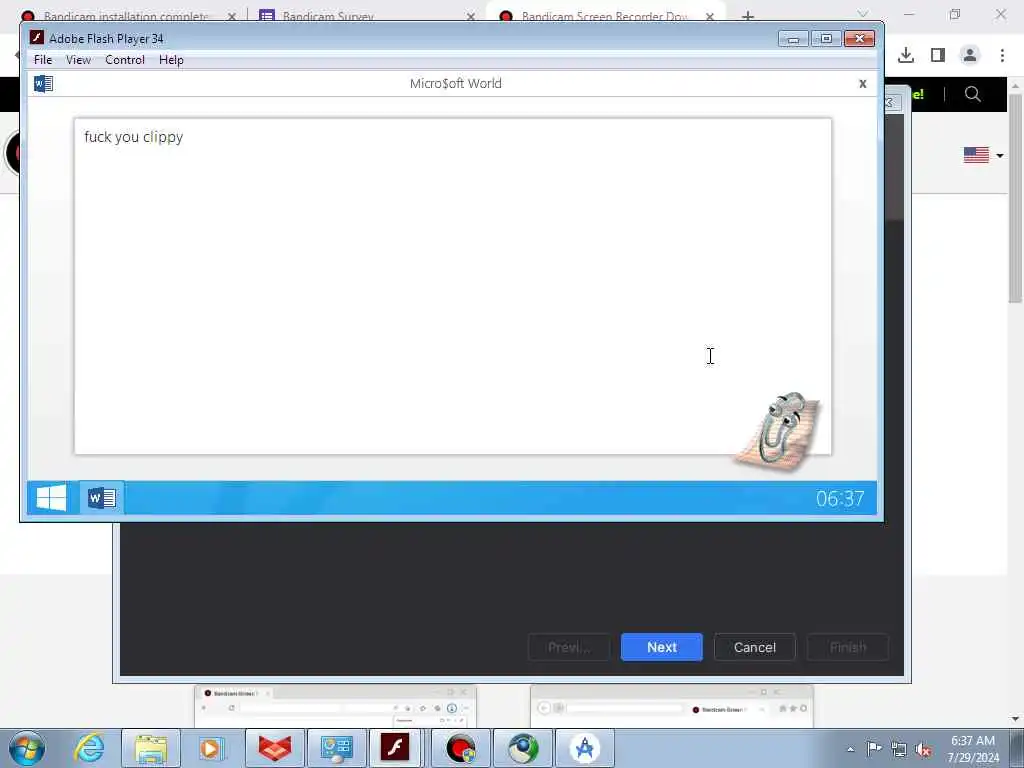Click the Word icon beside Micro$oft World title
The height and width of the screenshot is (768, 1024).
click(x=43, y=84)
